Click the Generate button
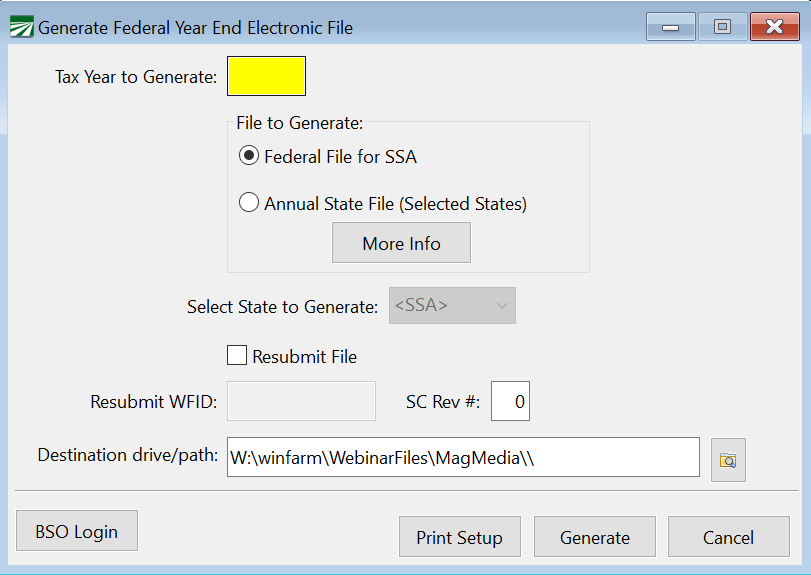Screen dimensions: 811x575 click(x=595, y=537)
